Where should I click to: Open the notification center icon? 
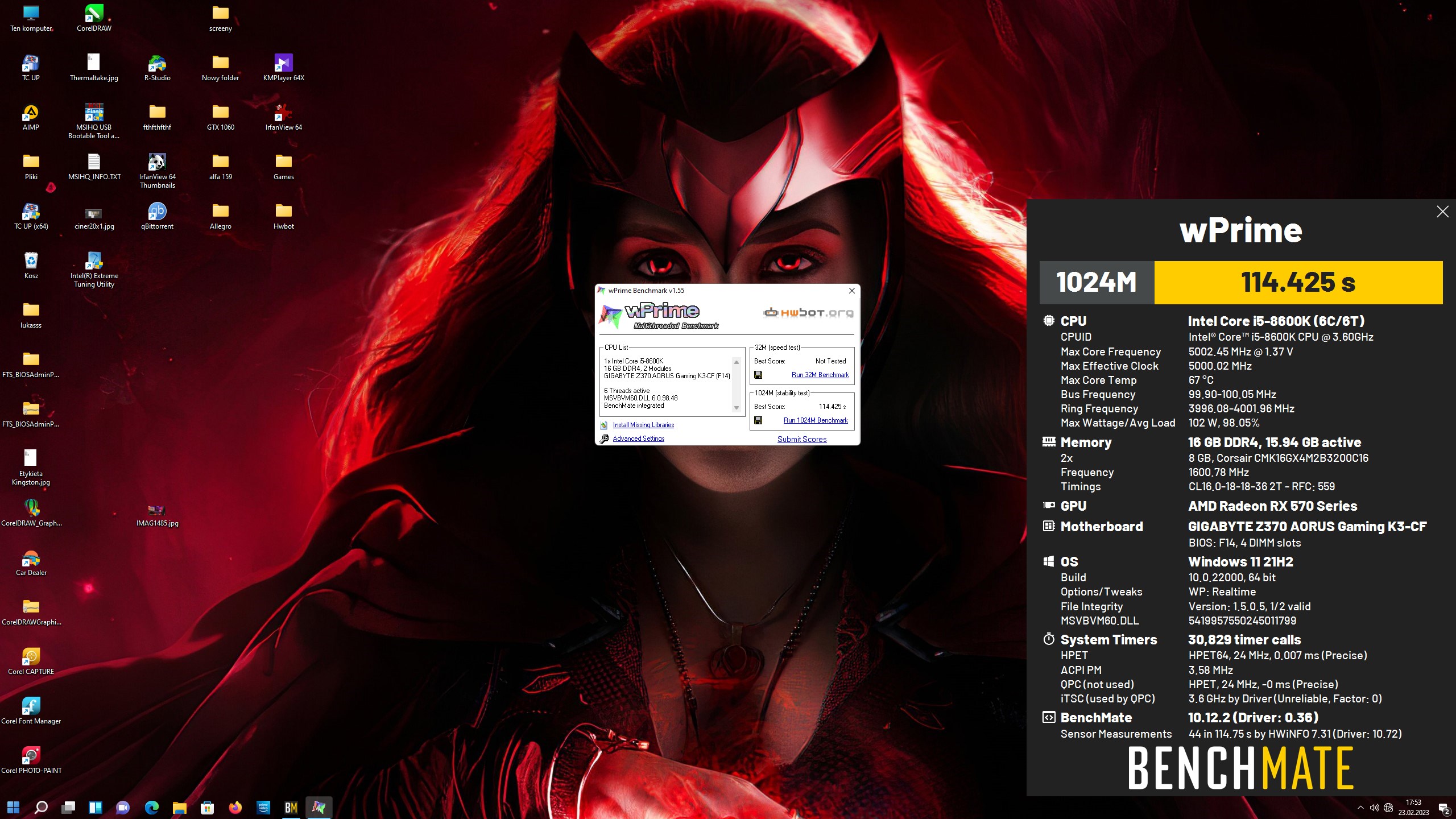[x=1443, y=808]
